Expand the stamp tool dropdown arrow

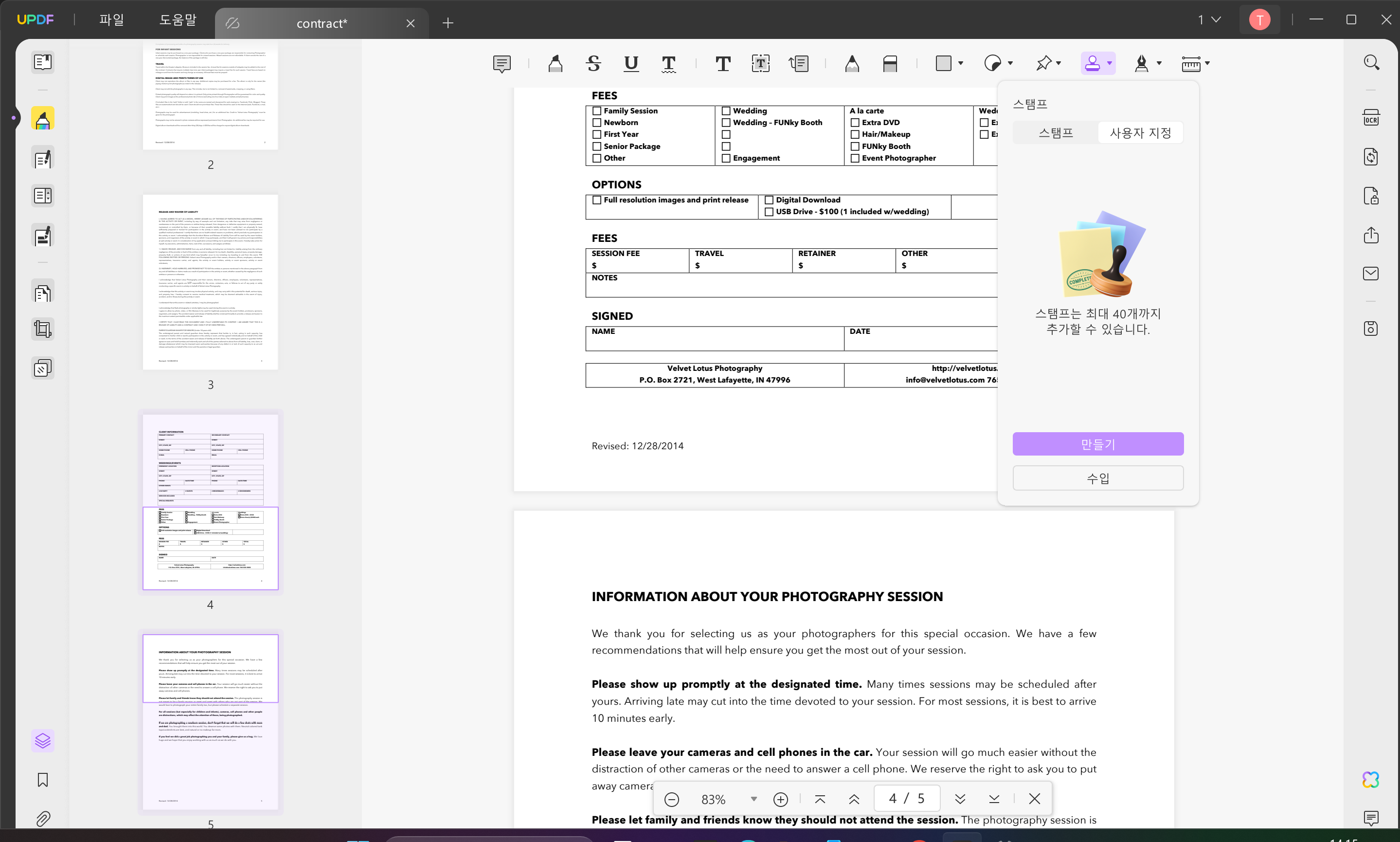pyautogui.click(x=1109, y=64)
